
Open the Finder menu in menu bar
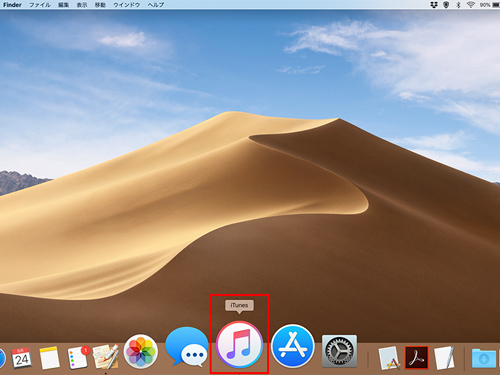click(x=12, y=5)
